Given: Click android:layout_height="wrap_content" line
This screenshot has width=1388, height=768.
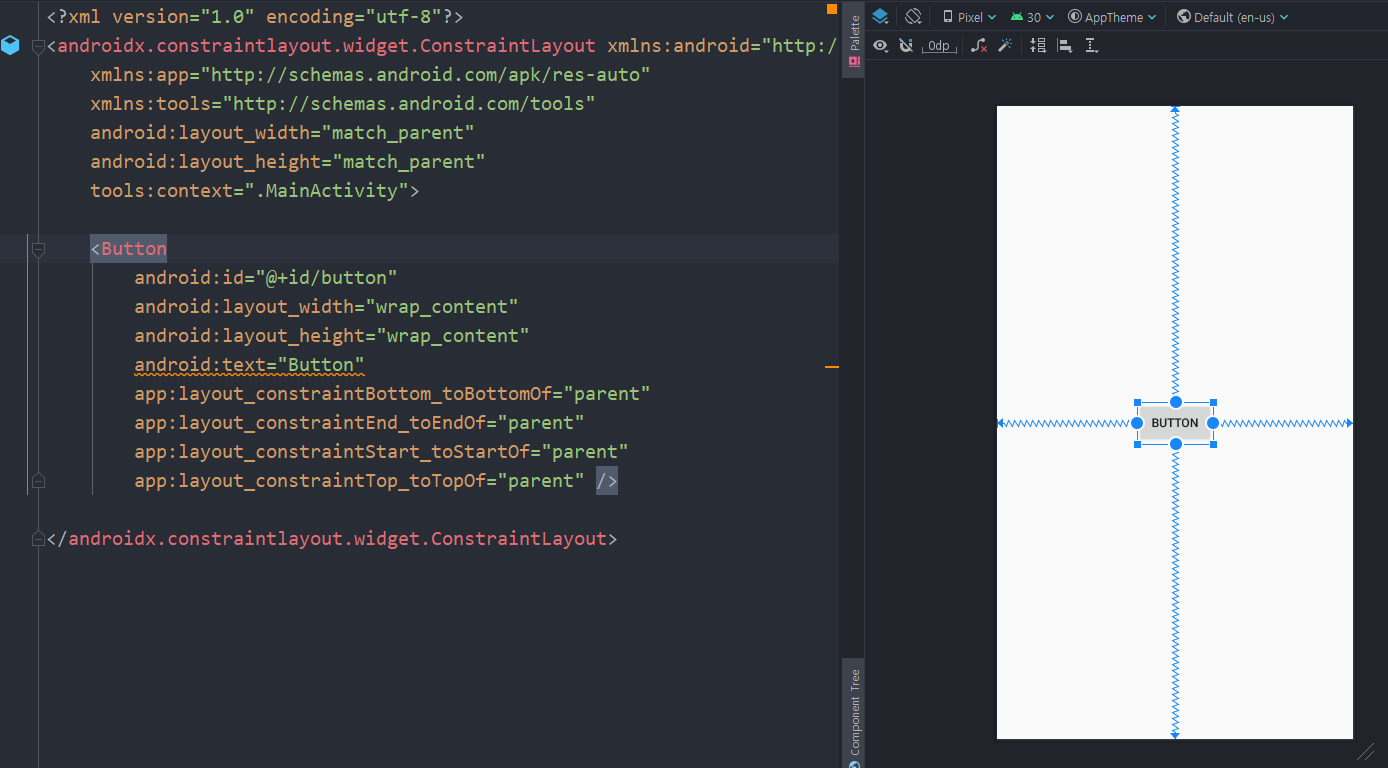Looking at the screenshot, I should (332, 336).
